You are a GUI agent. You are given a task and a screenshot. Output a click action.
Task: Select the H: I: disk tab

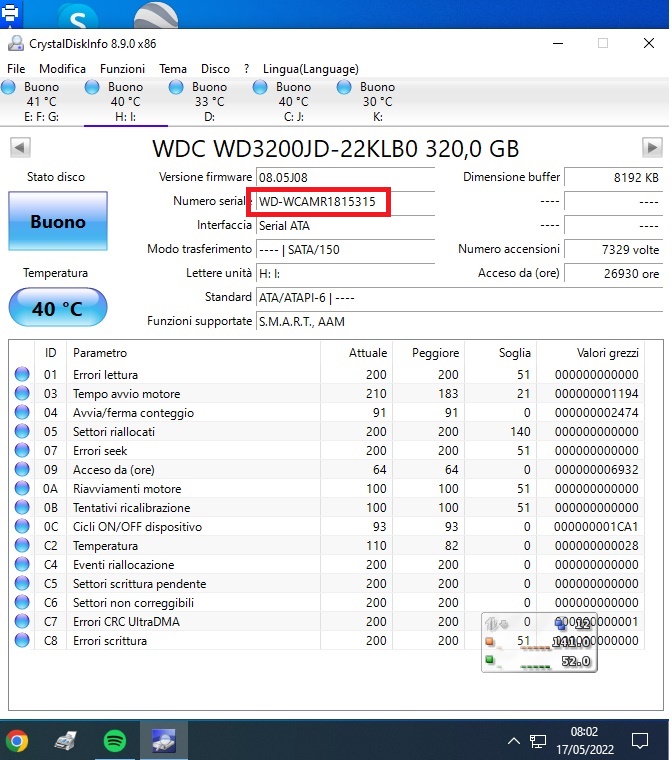click(126, 102)
